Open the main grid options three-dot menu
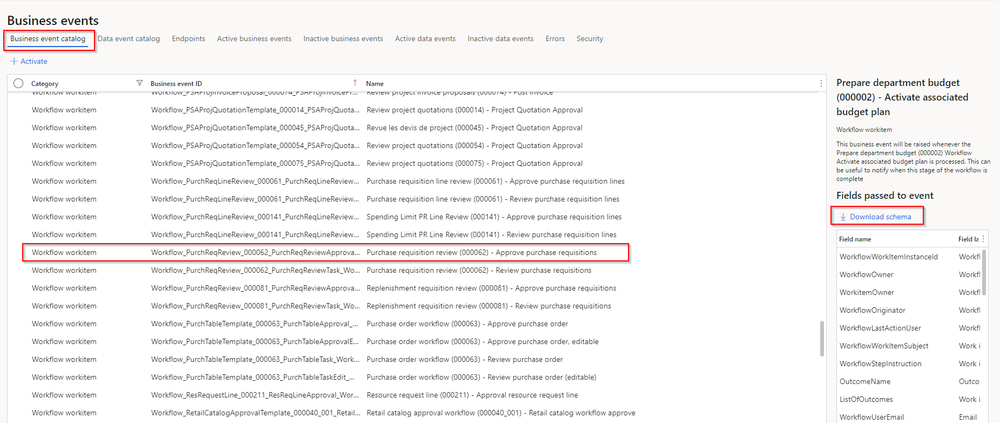 [821, 83]
